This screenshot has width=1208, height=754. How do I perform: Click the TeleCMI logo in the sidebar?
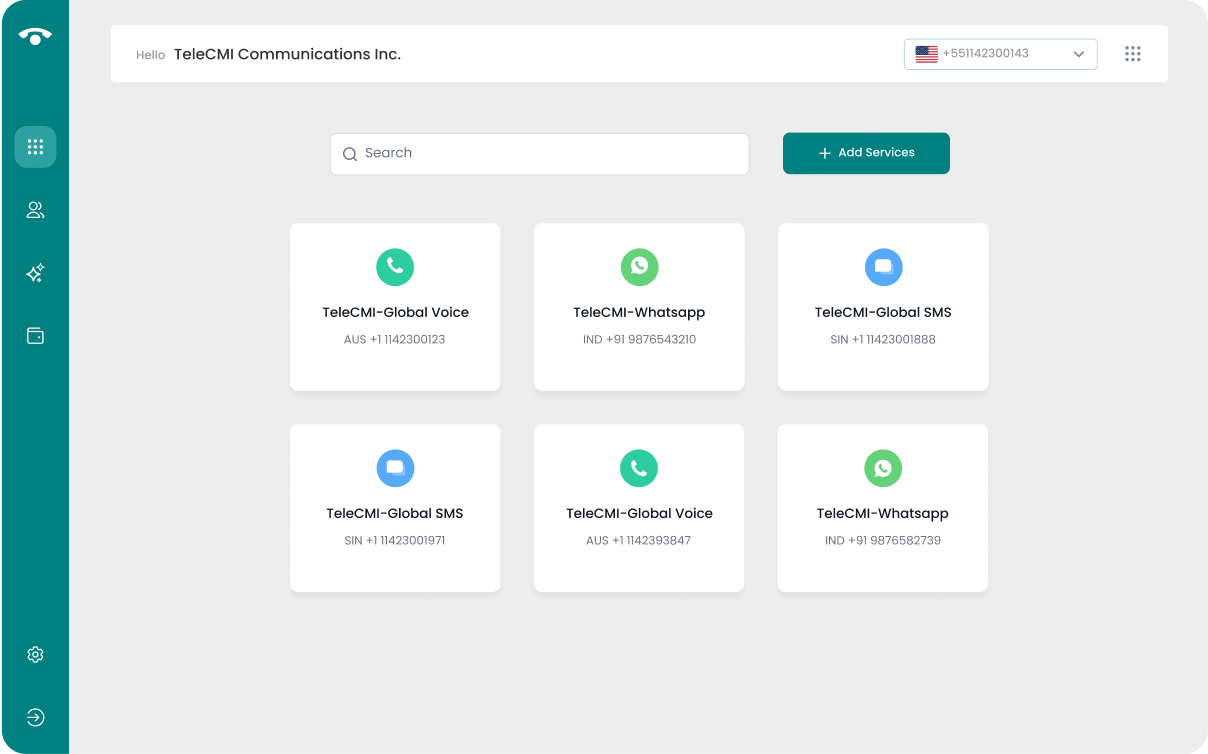pos(35,34)
